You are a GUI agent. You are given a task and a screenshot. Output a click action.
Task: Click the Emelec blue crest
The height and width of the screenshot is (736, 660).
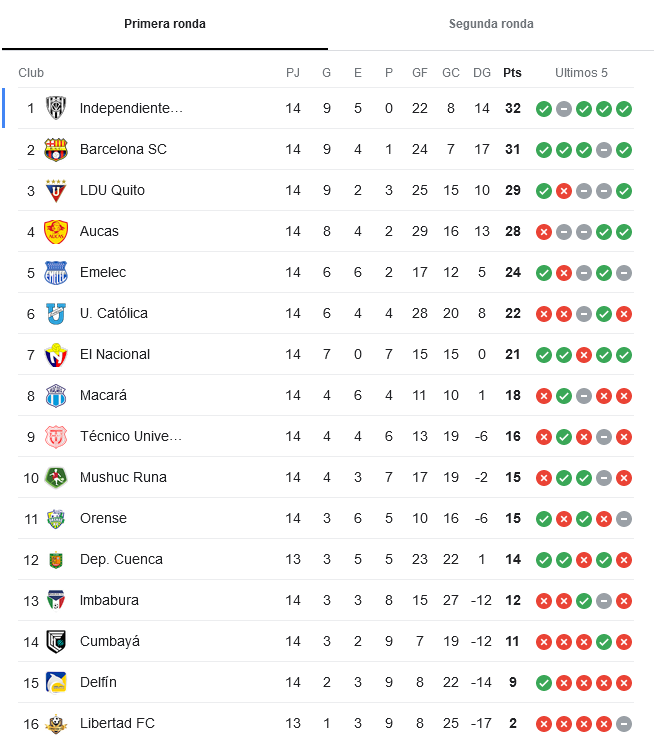56,273
